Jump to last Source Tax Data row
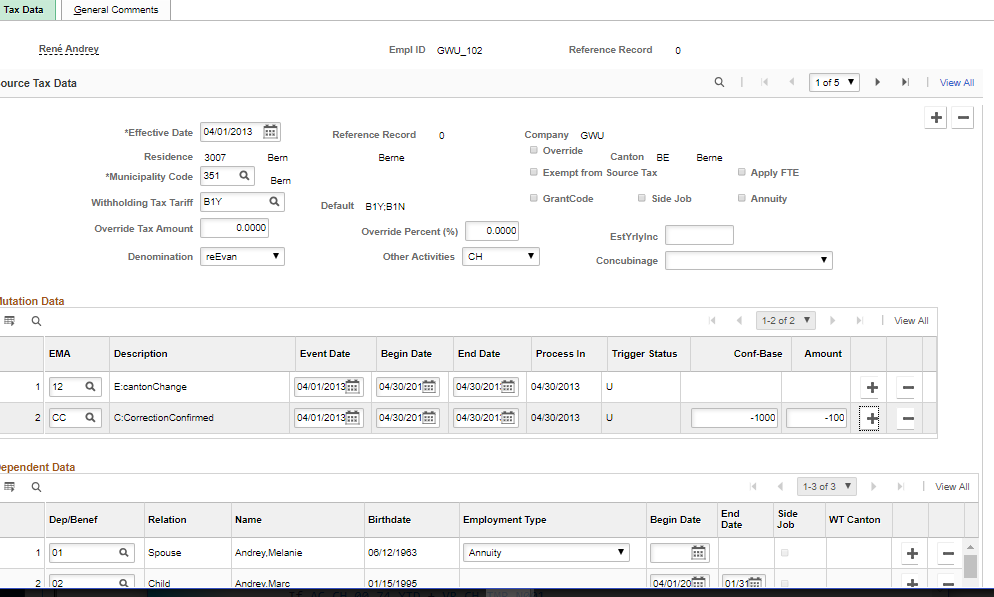Image resolution: width=994 pixels, height=597 pixels. (x=905, y=82)
